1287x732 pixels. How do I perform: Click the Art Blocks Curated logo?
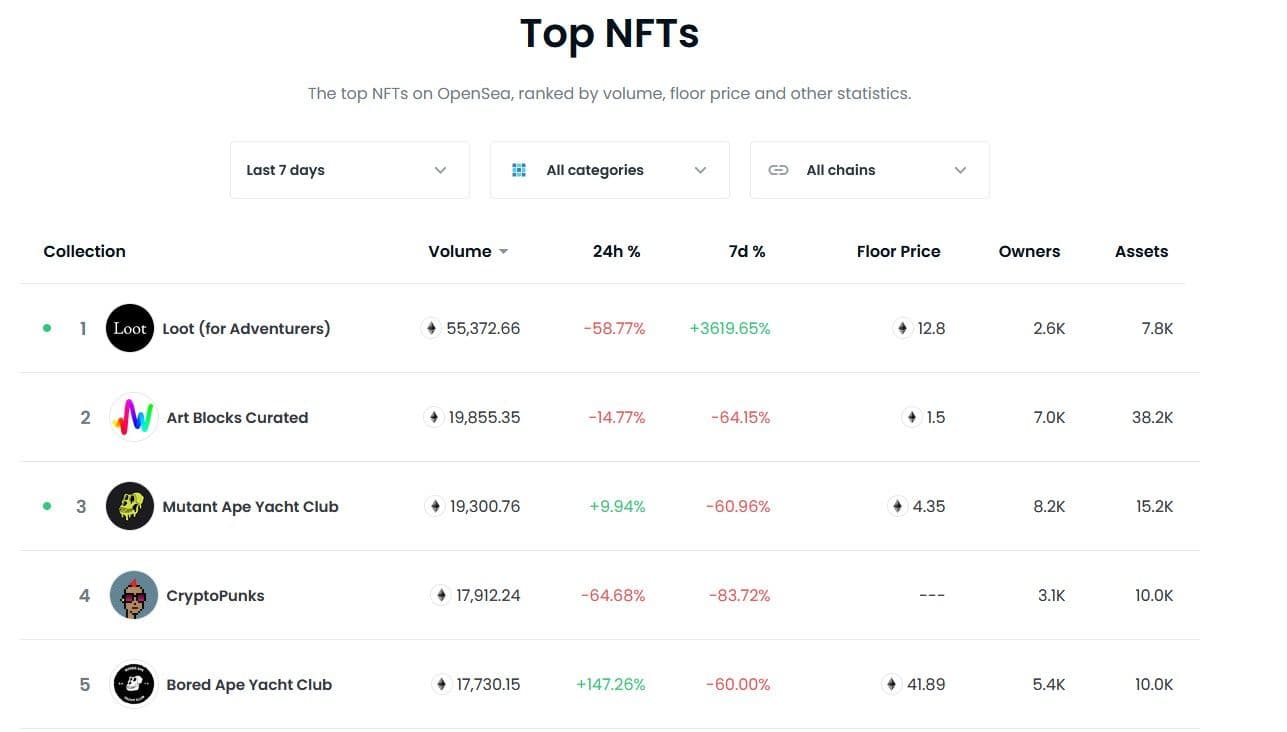click(x=133, y=417)
